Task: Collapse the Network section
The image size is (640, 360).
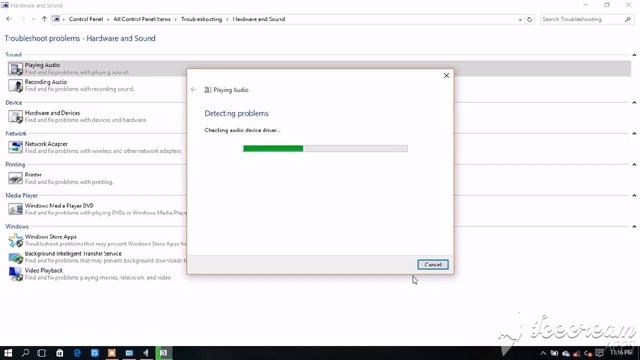Action: point(634,133)
